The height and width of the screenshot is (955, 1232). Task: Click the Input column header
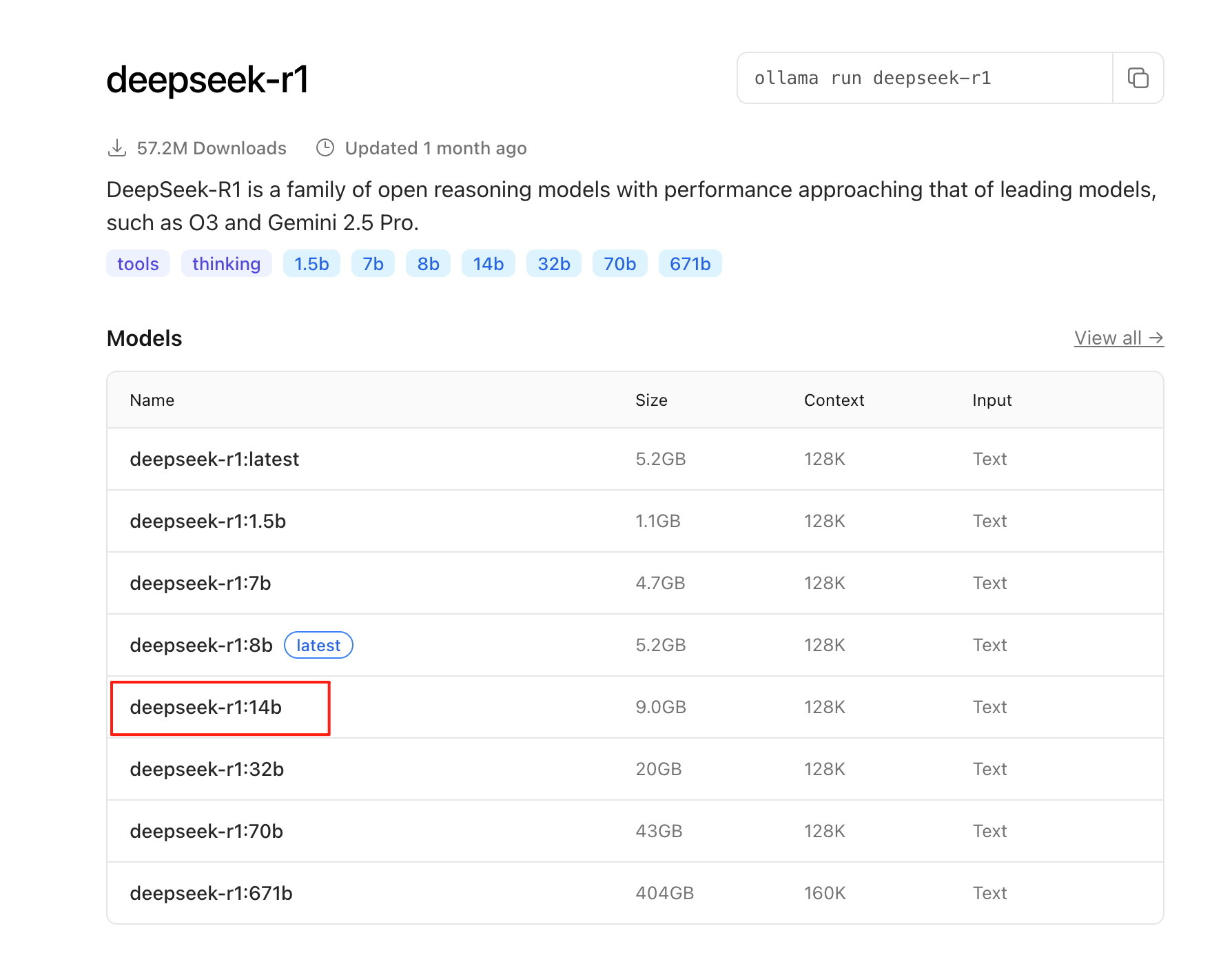pos(992,400)
